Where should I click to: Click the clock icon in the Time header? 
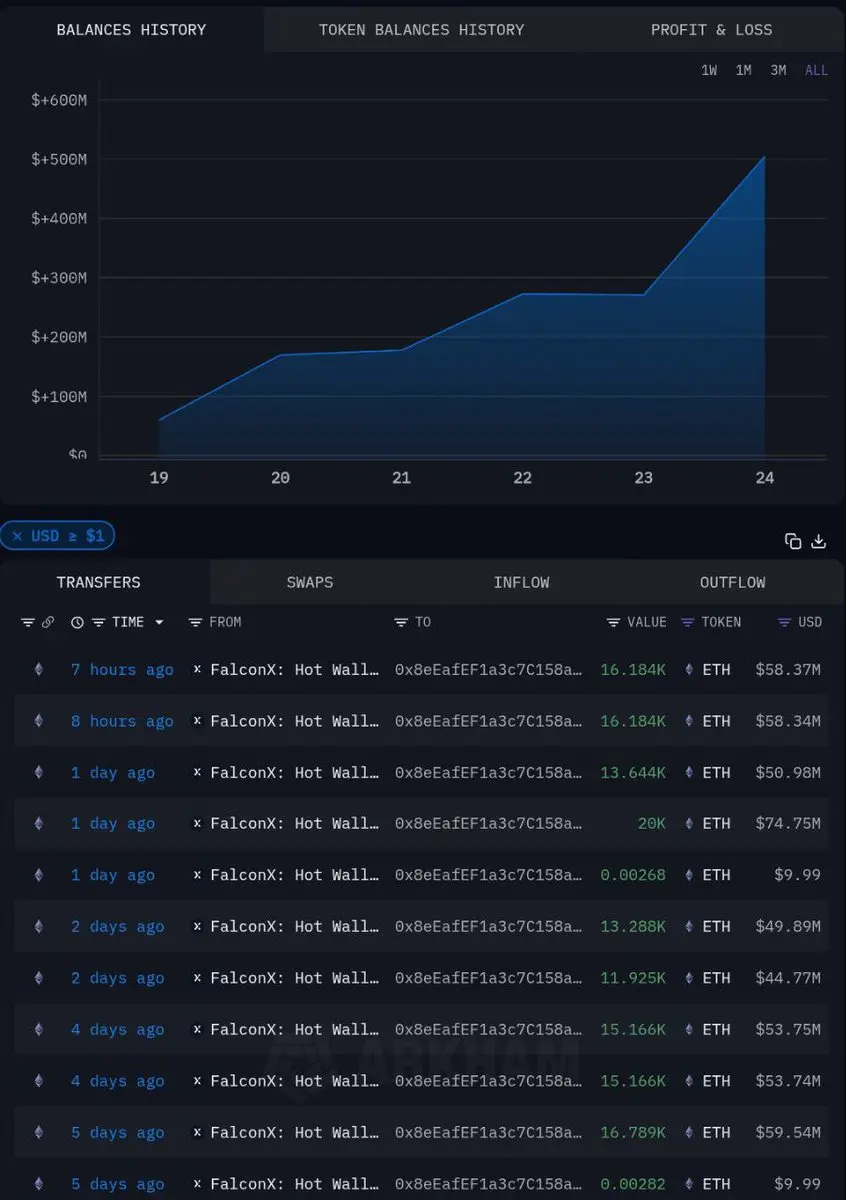pos(77,622)
